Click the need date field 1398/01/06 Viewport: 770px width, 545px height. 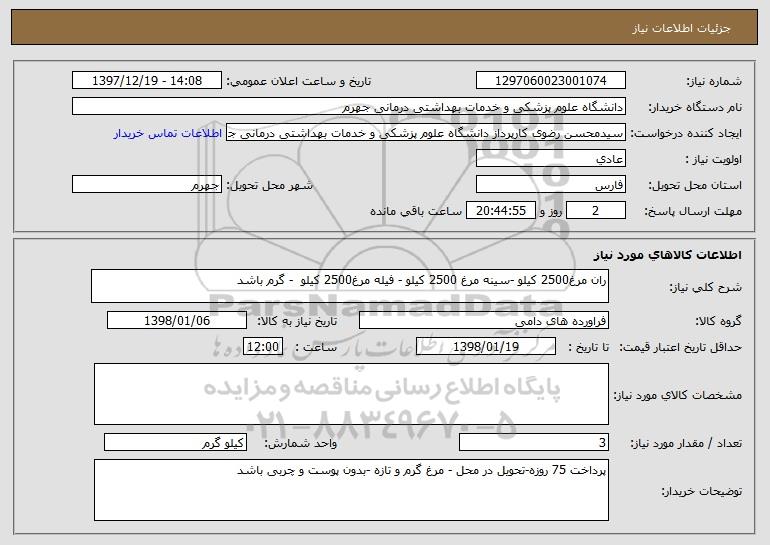pos(177,321)
